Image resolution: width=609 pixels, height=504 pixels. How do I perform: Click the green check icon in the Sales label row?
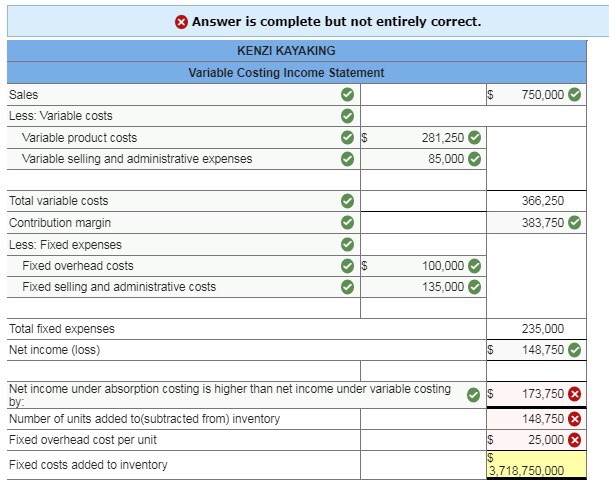(347, 94)
